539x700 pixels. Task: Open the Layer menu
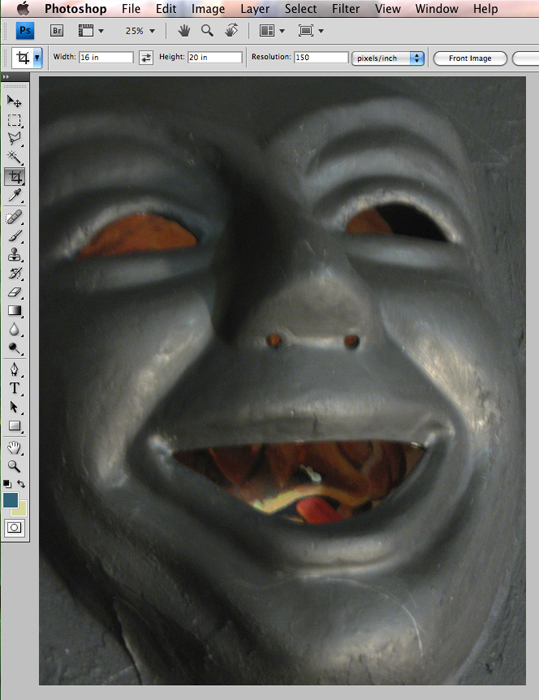pyautogui.click(x=255, y=8)
